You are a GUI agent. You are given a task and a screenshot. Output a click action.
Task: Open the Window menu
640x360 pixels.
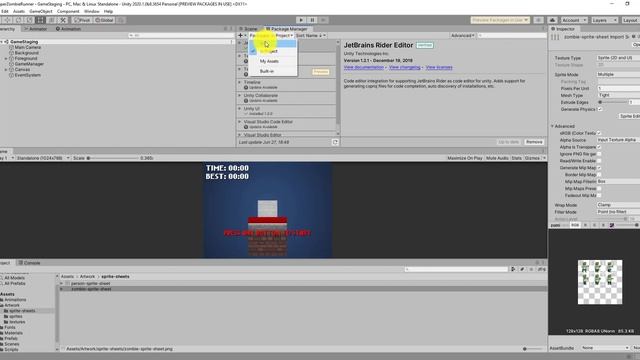91,11
